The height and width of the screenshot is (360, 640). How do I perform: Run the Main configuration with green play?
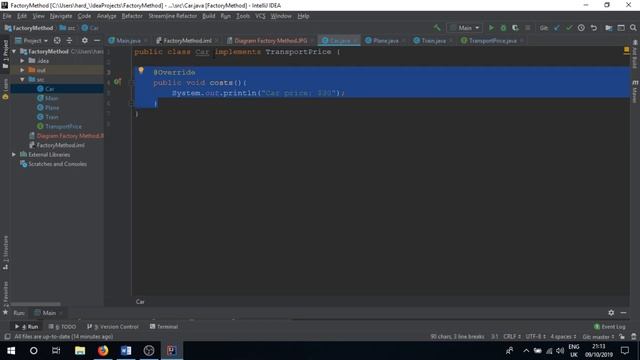pos(491,28)
